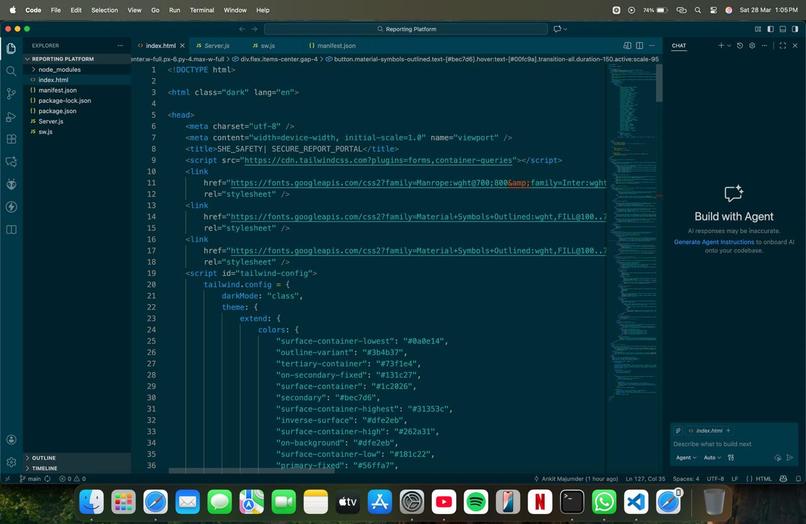Open chat panel more actions ellipsis
The width and height of the screenshot is (806, 524).
coord(764,46)
